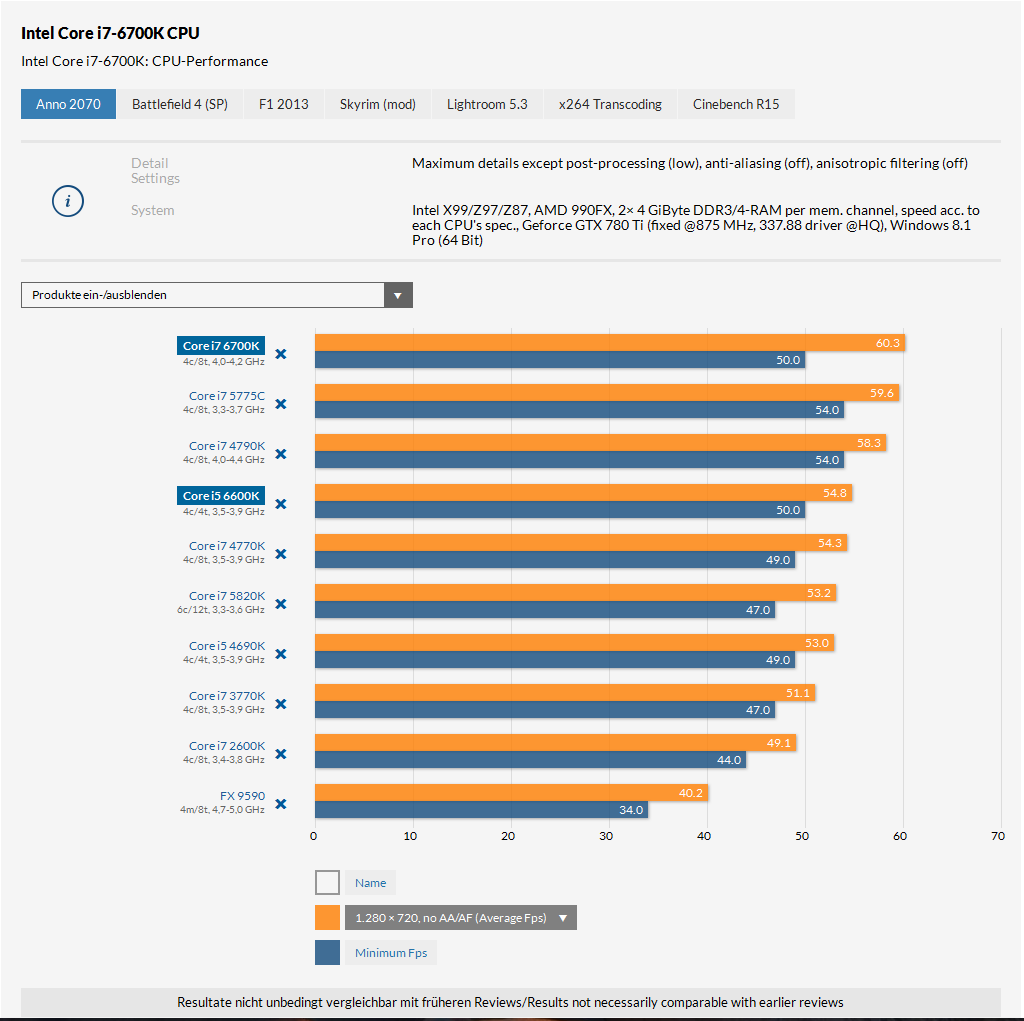The image size is (1024, 1021).
Task: Remove Core i7 5820K with its X icon
Action: [281, 604]
